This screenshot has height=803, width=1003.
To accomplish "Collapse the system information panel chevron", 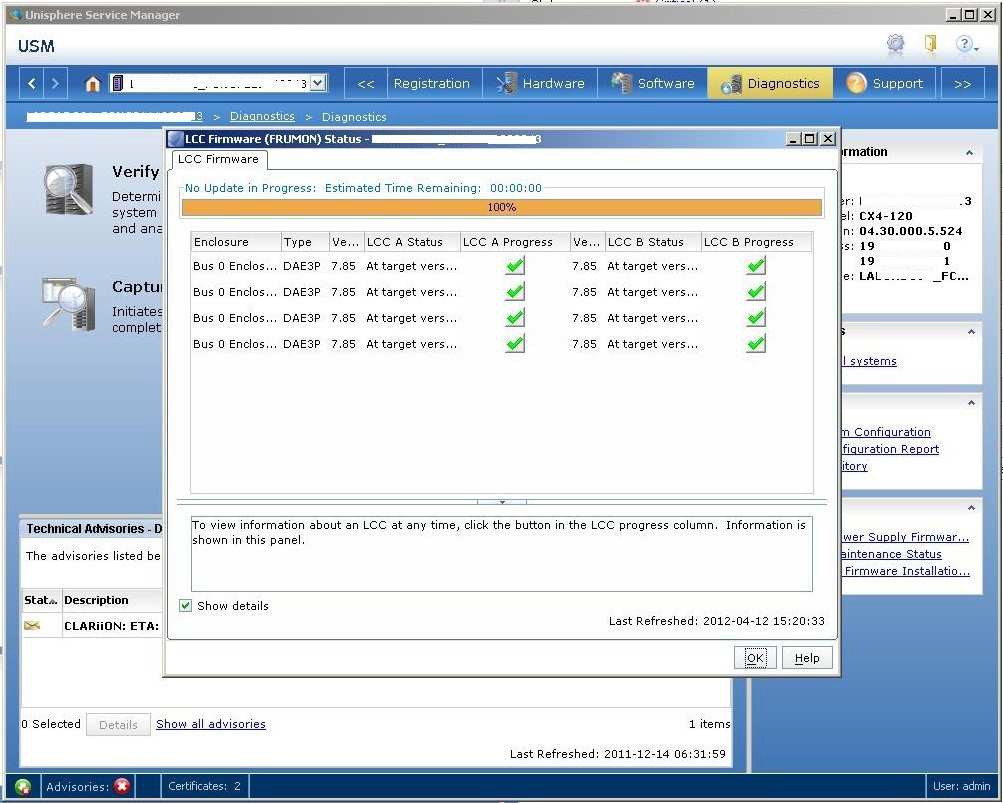I will [969, 153].
